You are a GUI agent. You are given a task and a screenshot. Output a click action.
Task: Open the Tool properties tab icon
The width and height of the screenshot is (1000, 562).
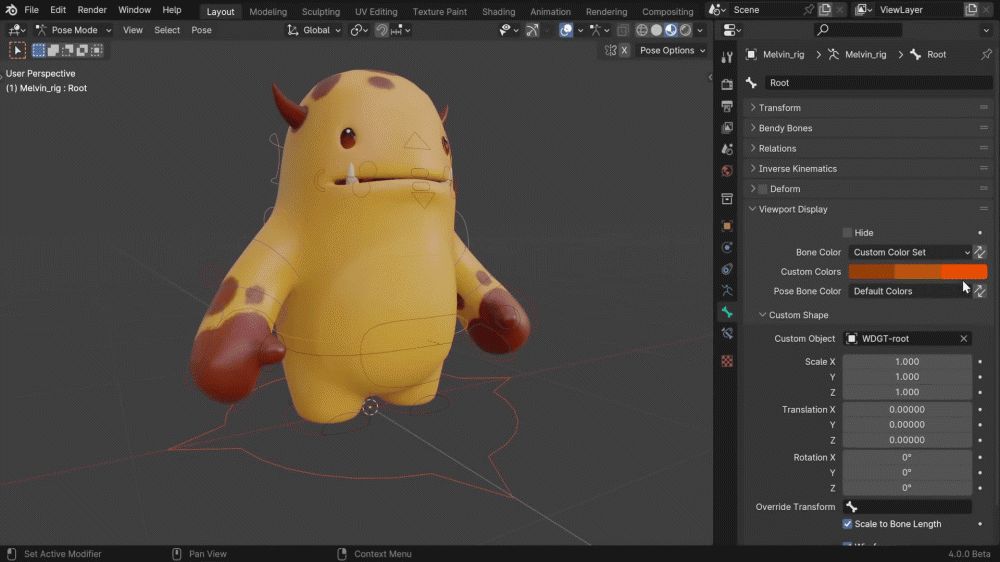727,57
